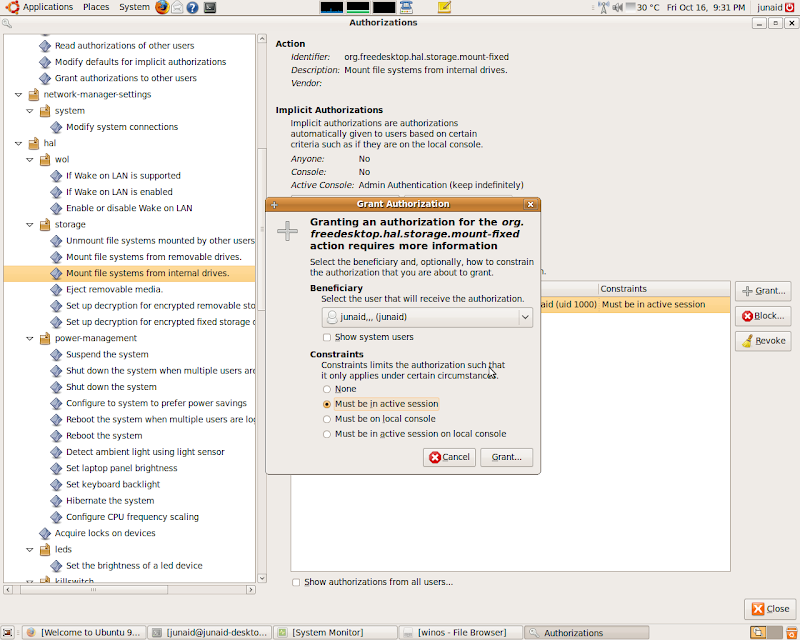Click the action tree vertical scrollbar
Viewport: 800px width, 640px height.
tap(262, 228)
